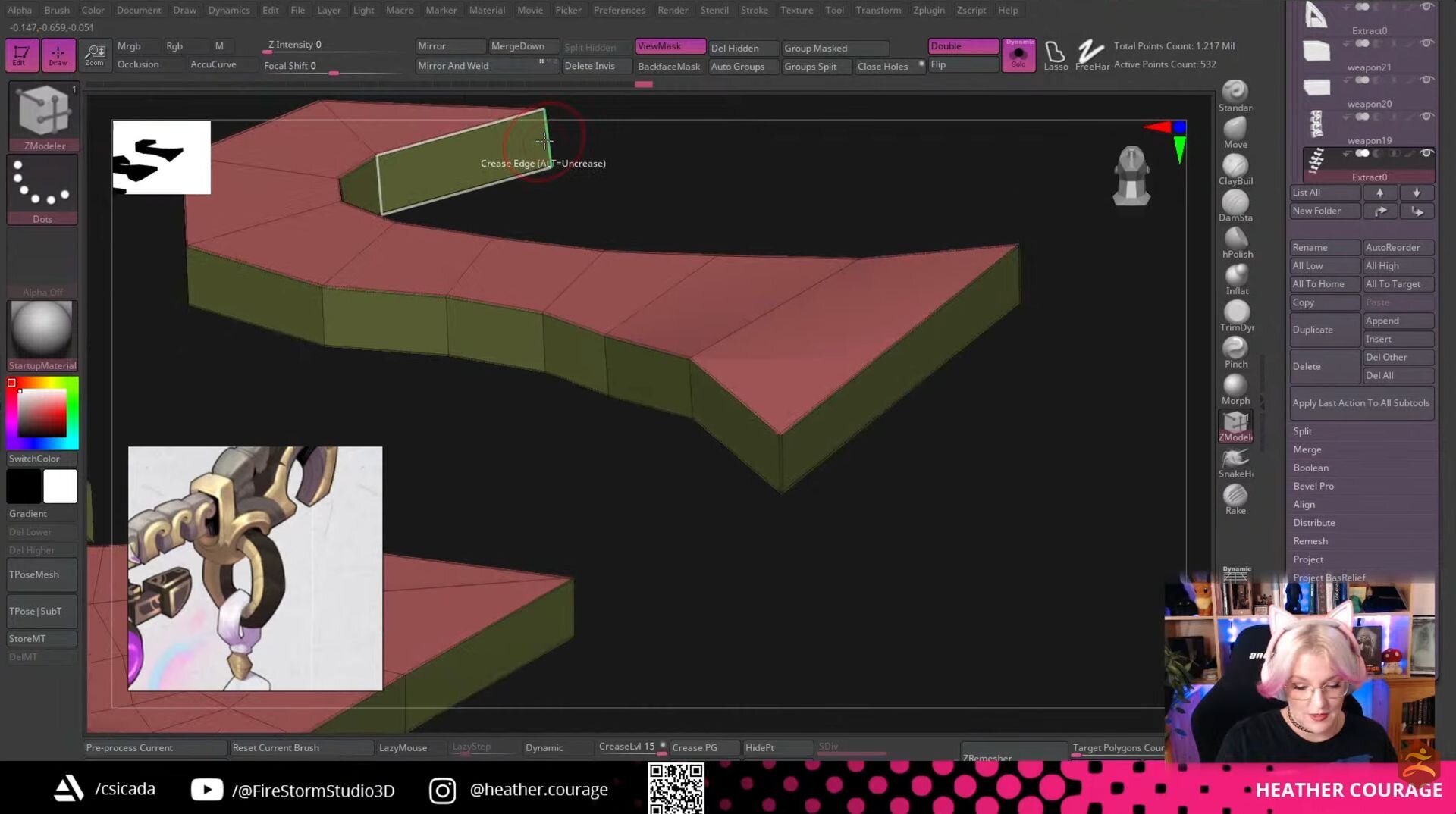Select the hPolish brush
The image size is (1456, 814).
coord(1235,243)
